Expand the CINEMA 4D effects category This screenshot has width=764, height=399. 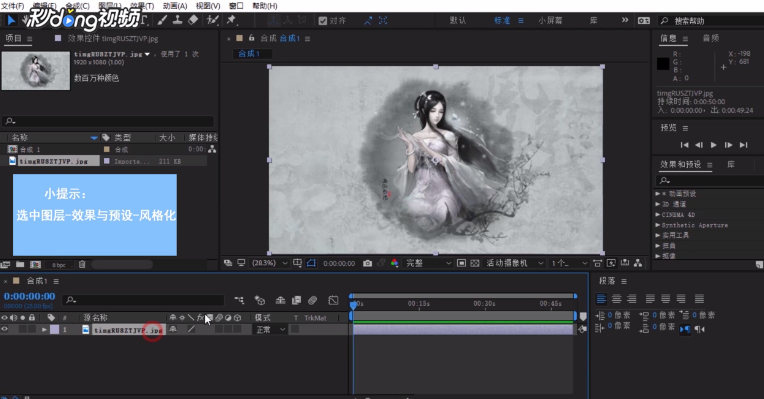(x=658, y=214)
